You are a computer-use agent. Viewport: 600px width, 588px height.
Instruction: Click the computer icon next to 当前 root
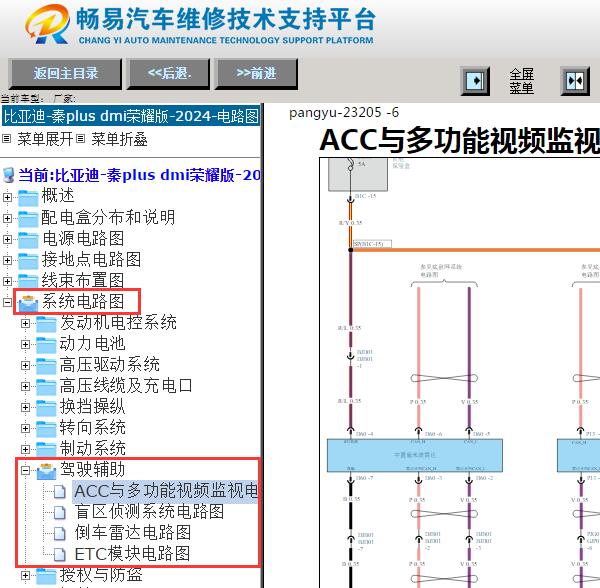(8, 175)
